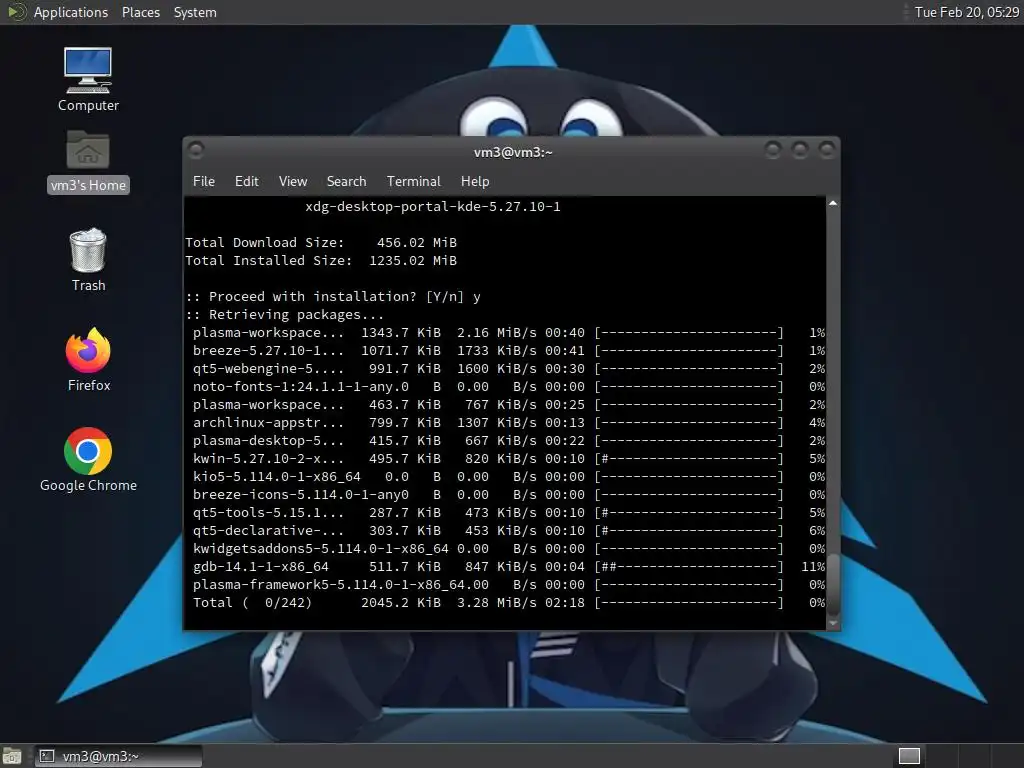Click the 'Total ( 0/242)' summary row
This screenshot has width=1024, height=768.
coord(509,603)
